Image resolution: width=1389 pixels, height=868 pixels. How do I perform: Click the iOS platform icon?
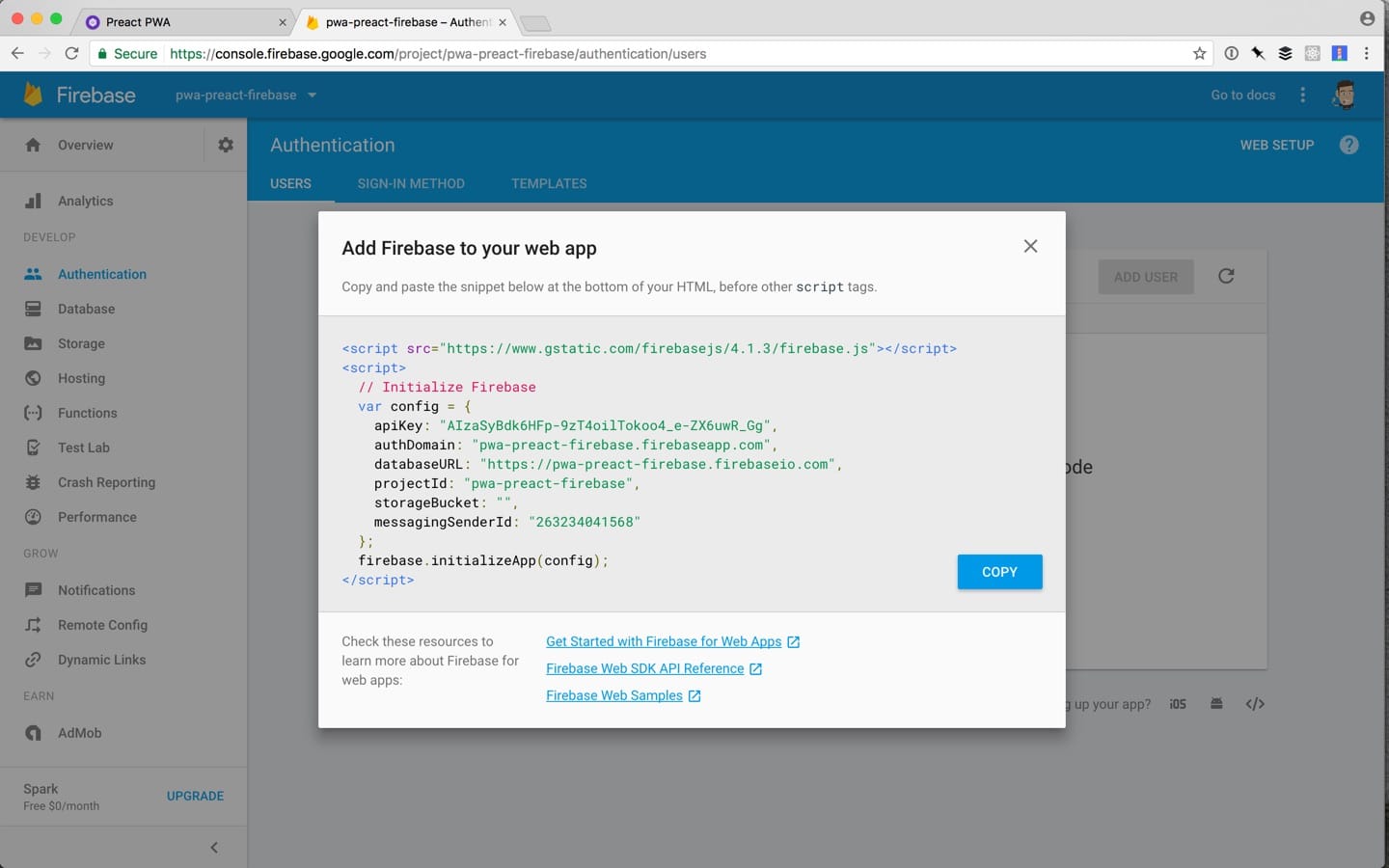[1178, 704]
